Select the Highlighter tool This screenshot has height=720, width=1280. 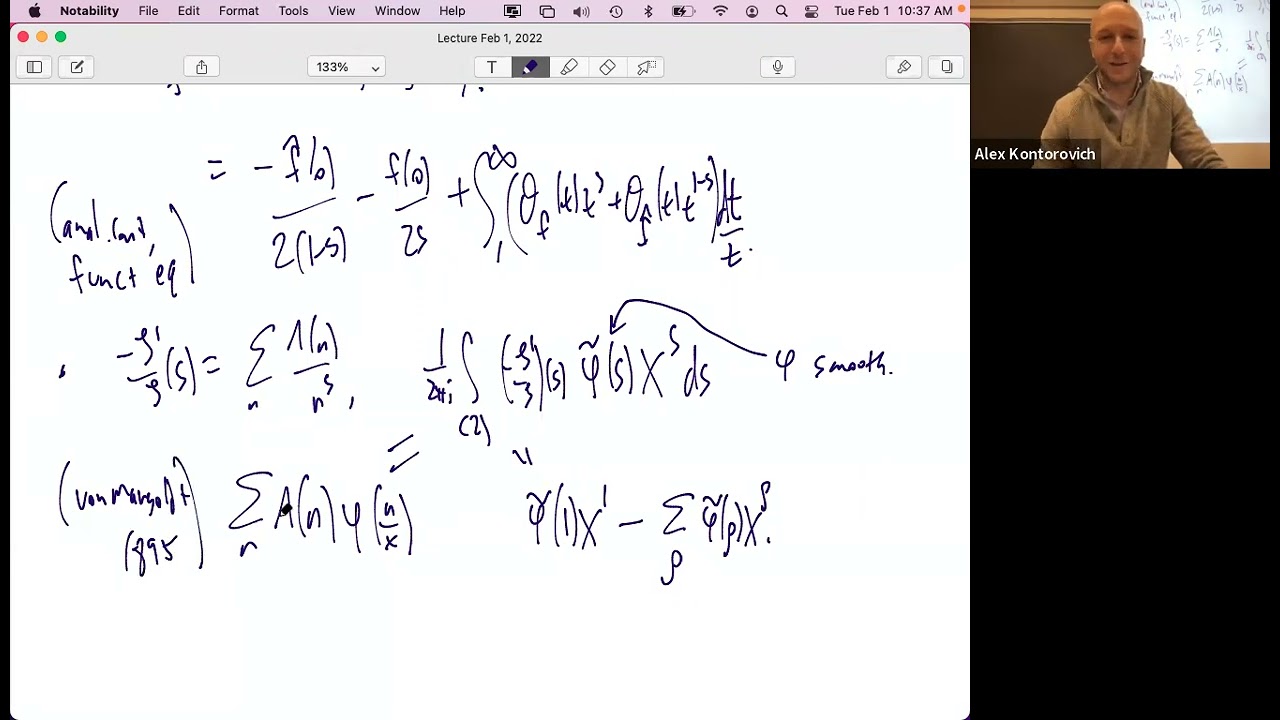coord(569,67)
